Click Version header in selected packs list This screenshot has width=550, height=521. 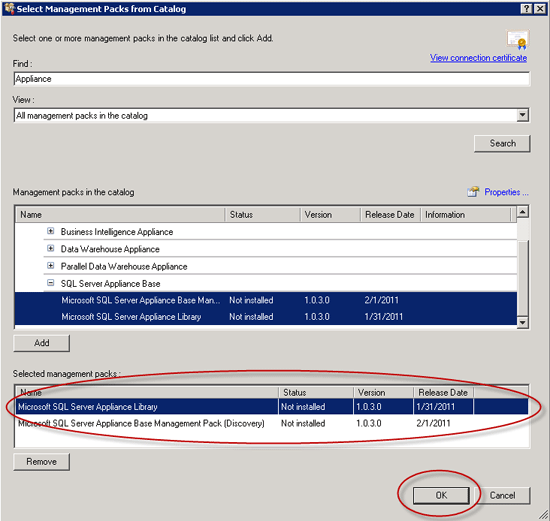point(383,392)
